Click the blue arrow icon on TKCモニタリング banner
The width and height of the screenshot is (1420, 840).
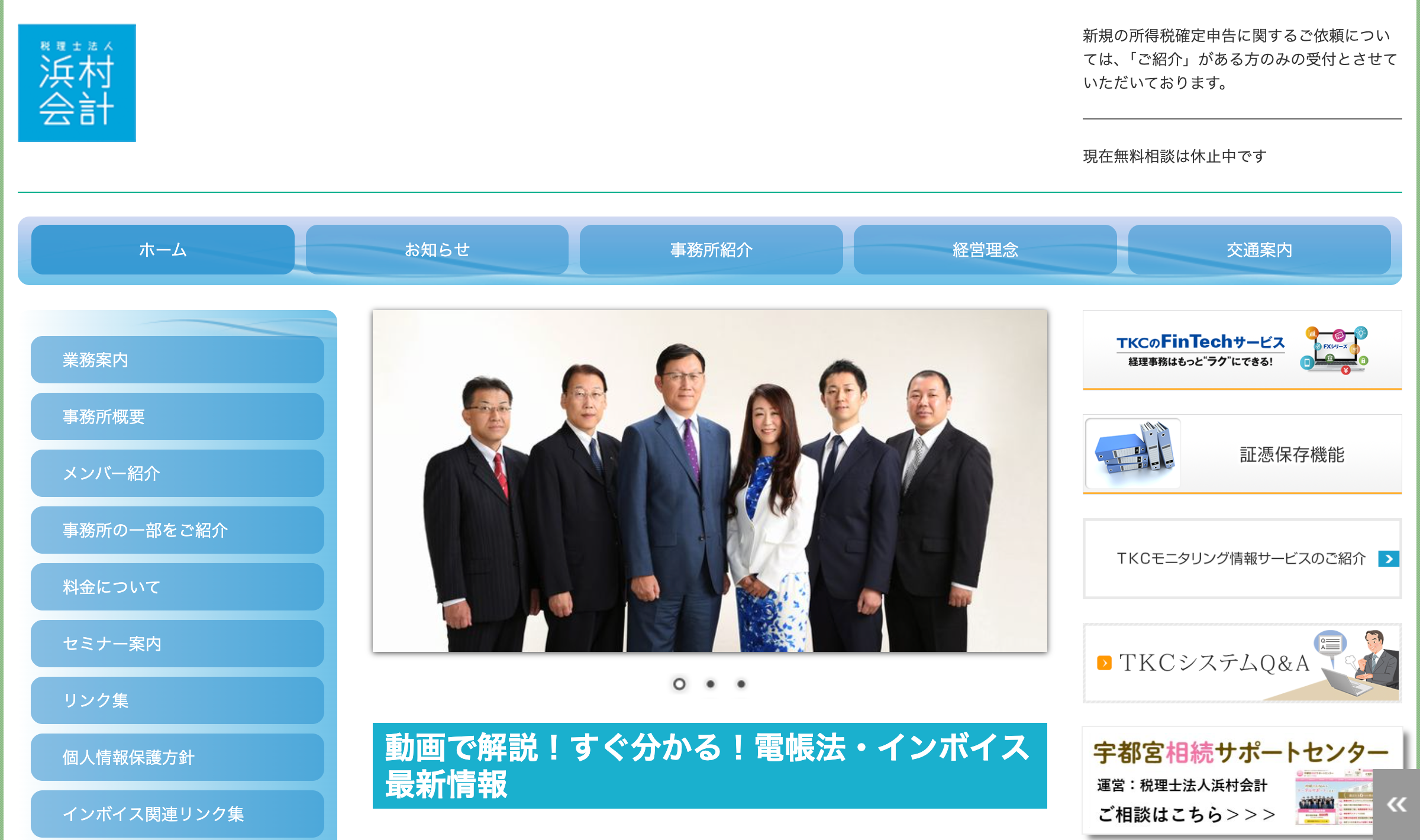pyautogui.click(x=1388, y=558)
